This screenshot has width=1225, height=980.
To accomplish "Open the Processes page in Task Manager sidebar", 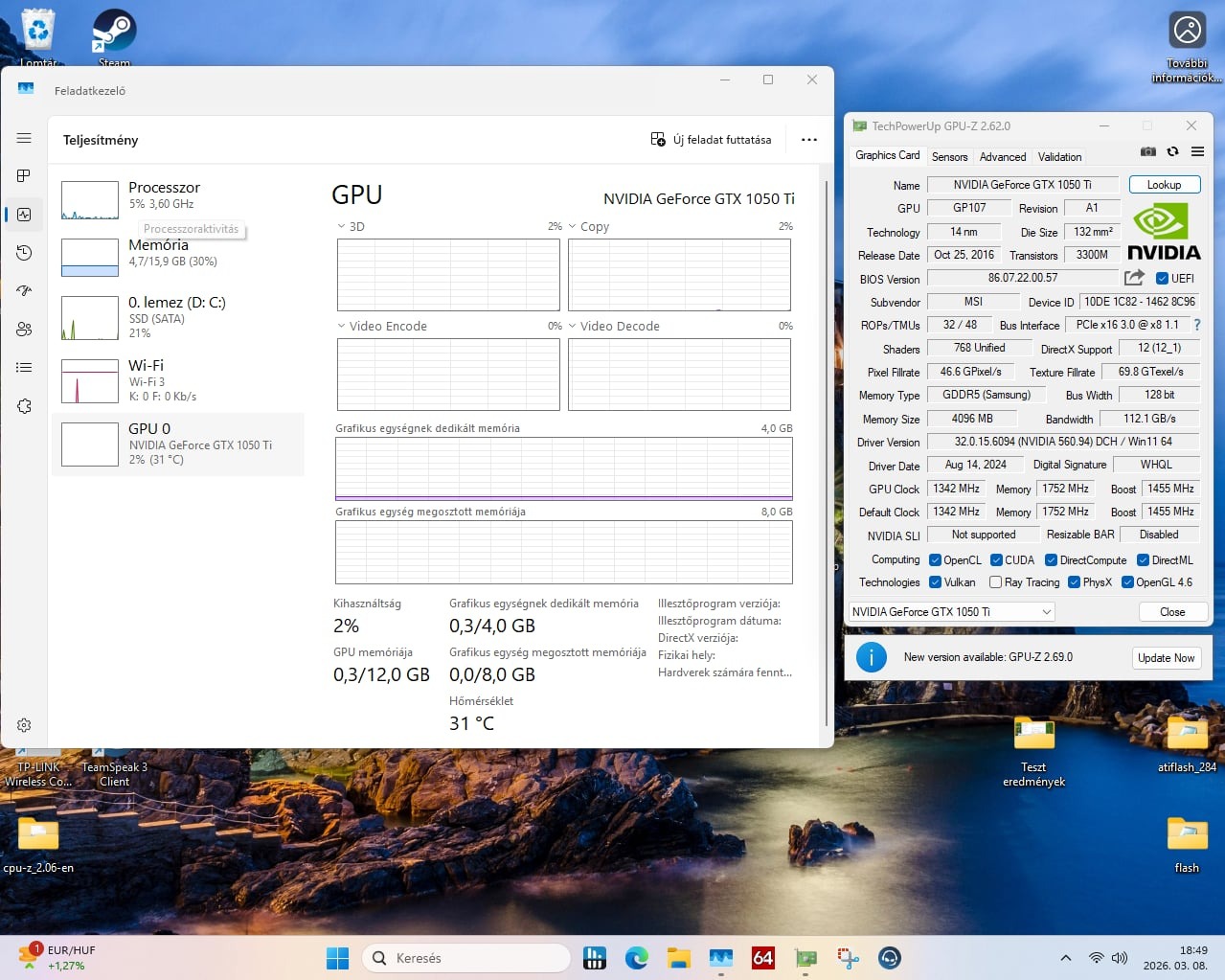I will [x=24, y=176].
